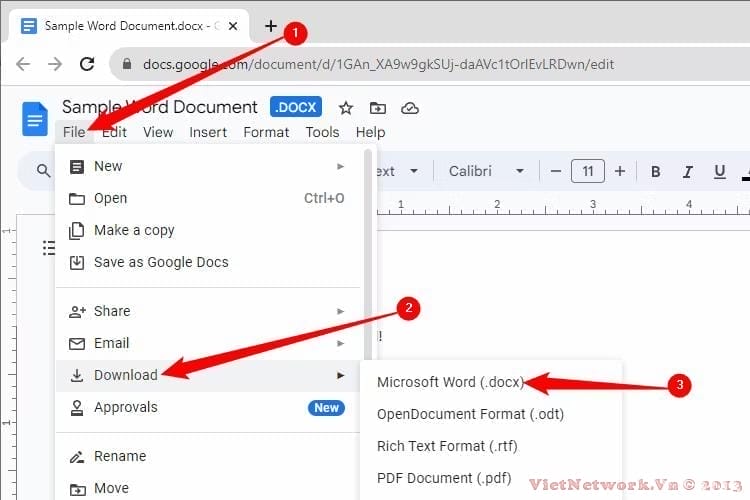
Task: Check the cloud document status icon
Action: (x=409, y=108)
